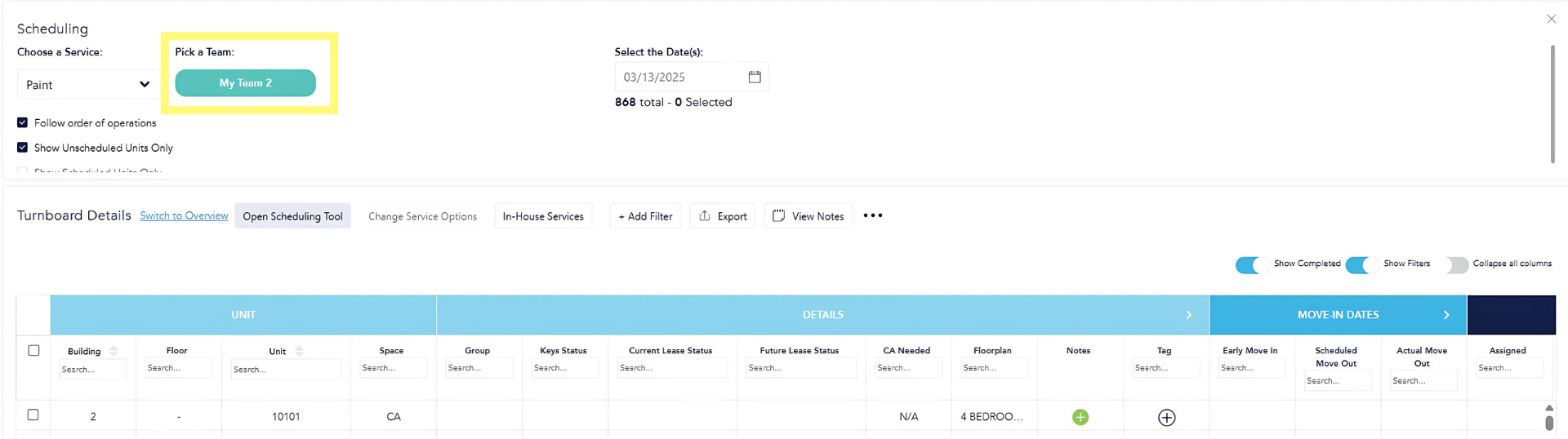This screenshot has width=1568, height=439.
Task: Click the My Team 2 button
Action: click(x=245, y=83)
